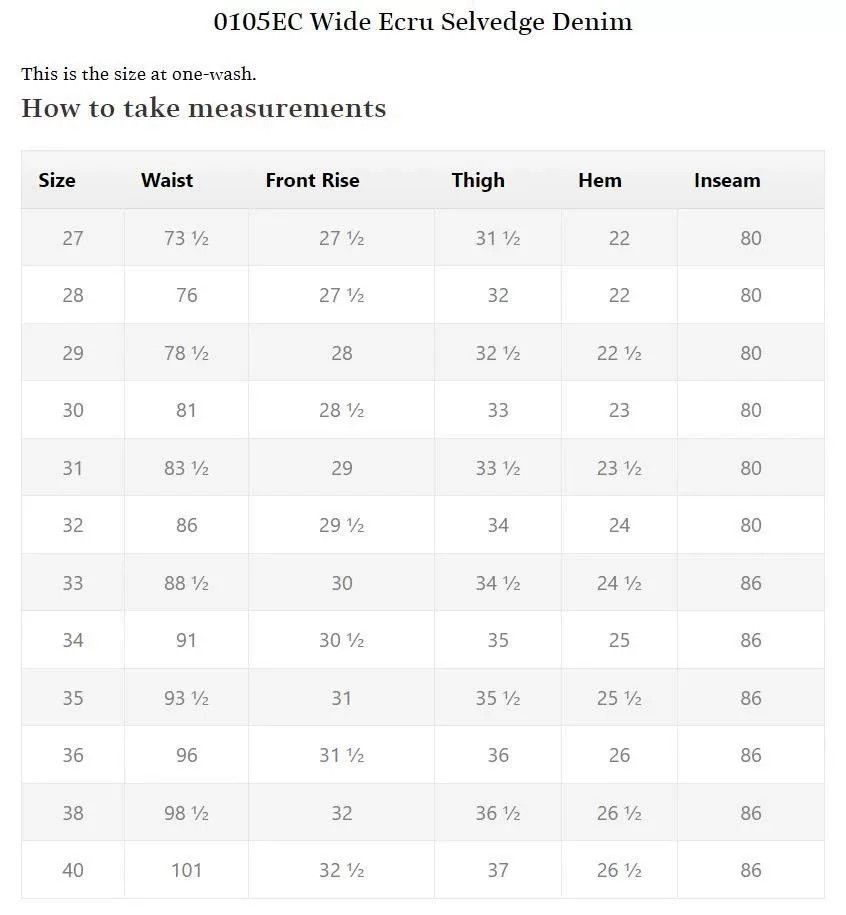Select size 40 in the Size column

click(x=73, y=870)
